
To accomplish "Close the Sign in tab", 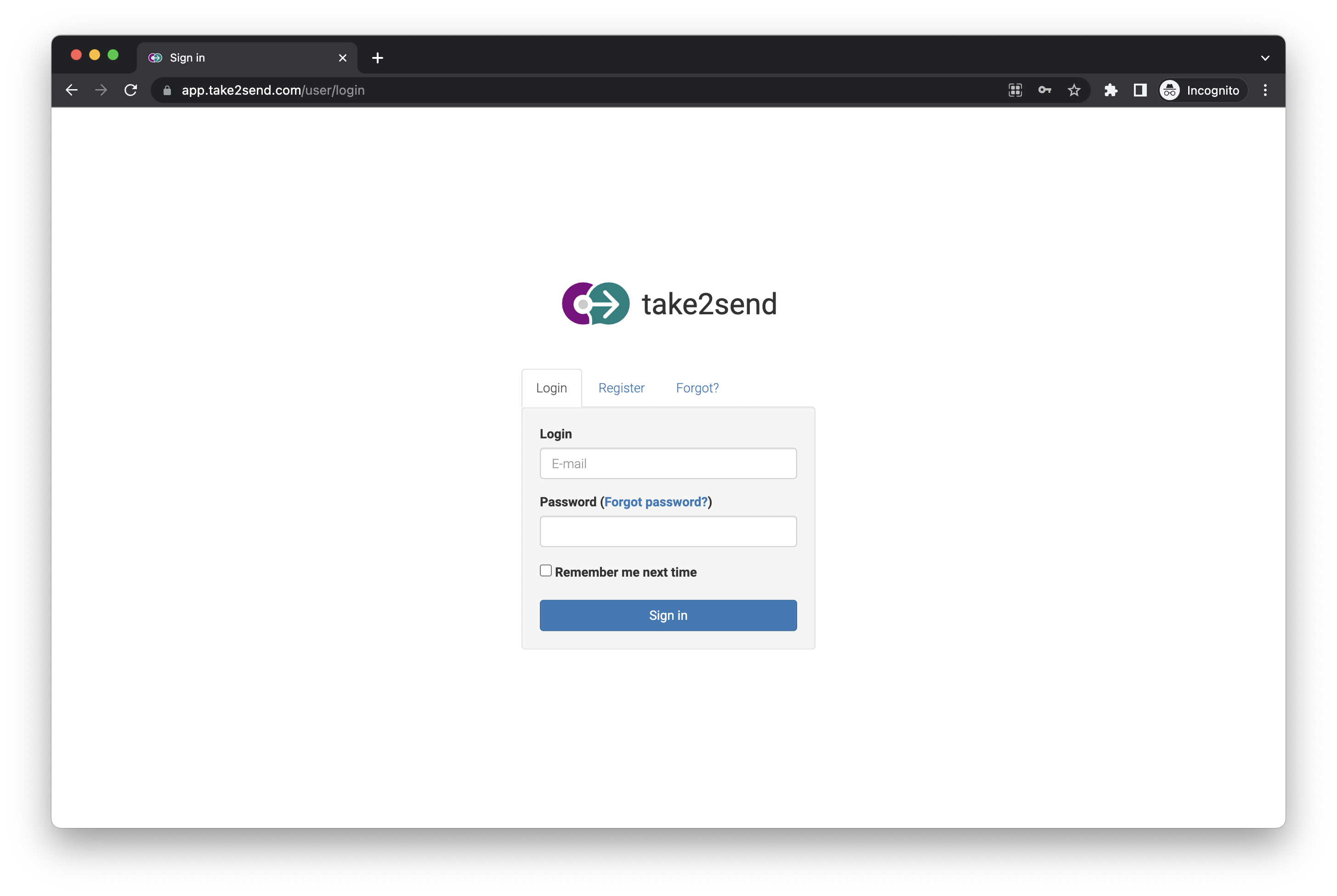I will tap(343, 58).
